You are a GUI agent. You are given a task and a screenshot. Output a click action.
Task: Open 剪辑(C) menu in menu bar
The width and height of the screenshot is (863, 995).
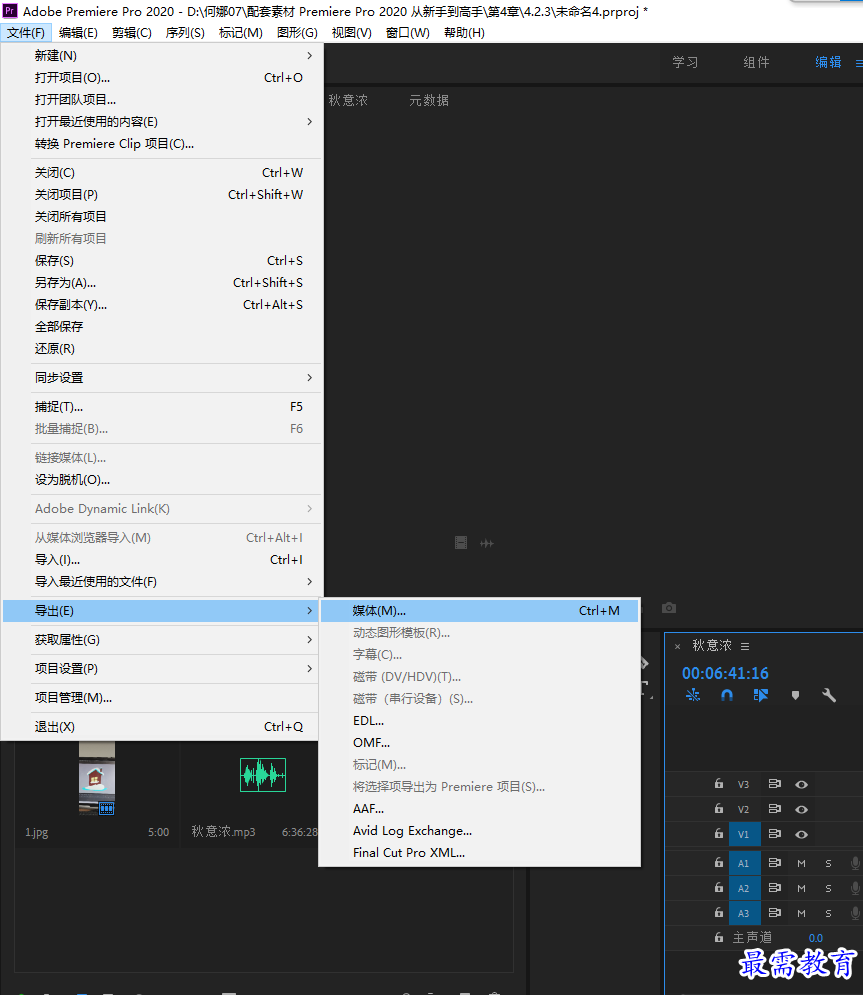click(x=131, y=33)
